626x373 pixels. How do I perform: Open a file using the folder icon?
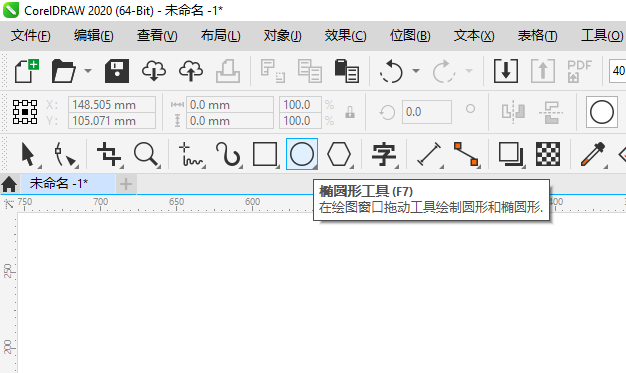(x=63, y=71)
